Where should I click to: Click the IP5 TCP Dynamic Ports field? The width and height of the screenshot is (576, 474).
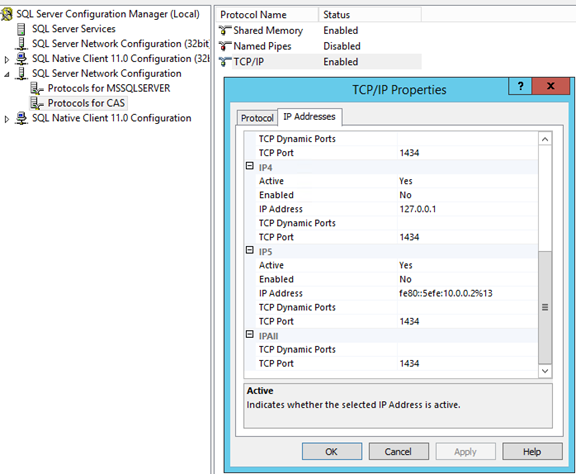click(x=467, y=308)
